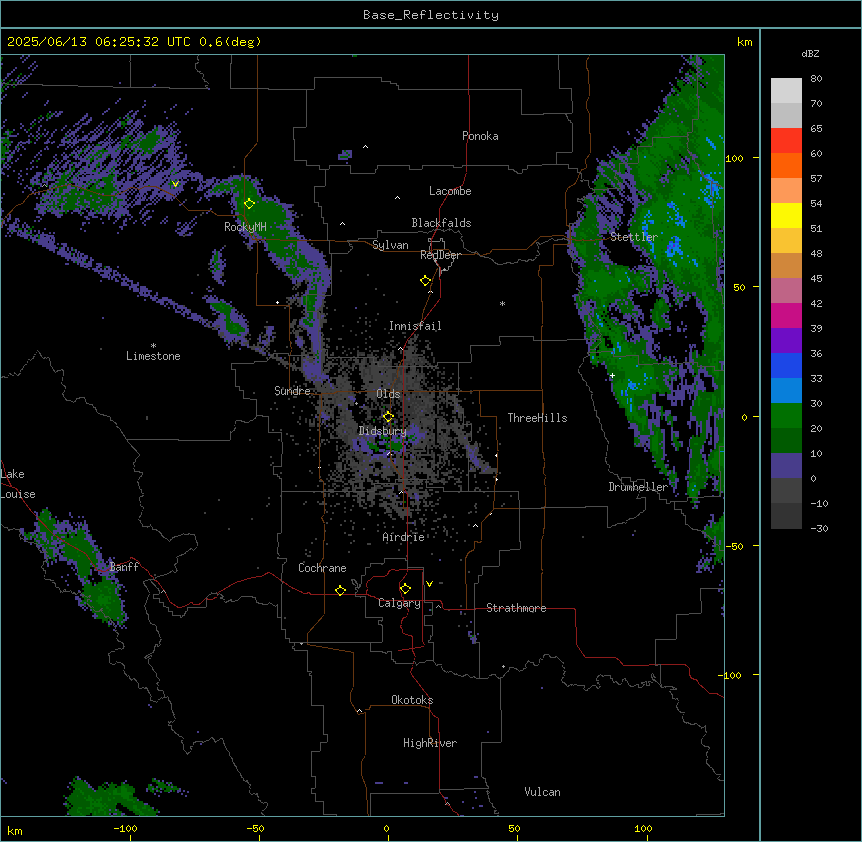Screen dimensions: 862x842
Task: Select the indigo swatch between 10 and 0
Action: (786, 466)
